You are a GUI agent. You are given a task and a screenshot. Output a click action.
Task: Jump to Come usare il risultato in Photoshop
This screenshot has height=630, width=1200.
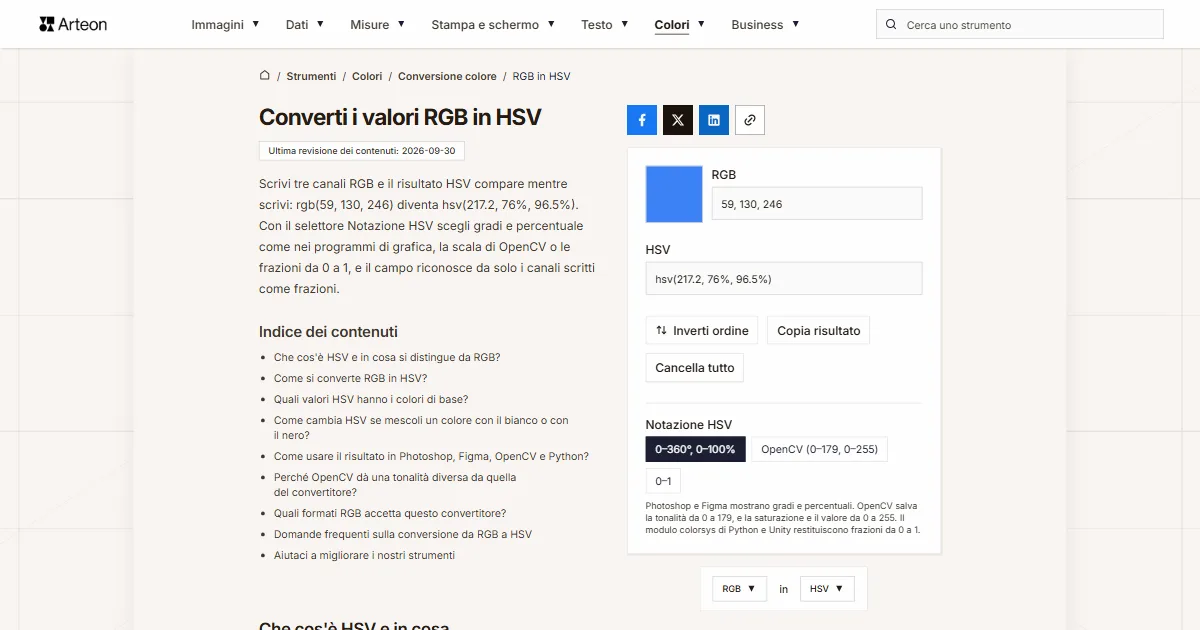pos(431,456)
